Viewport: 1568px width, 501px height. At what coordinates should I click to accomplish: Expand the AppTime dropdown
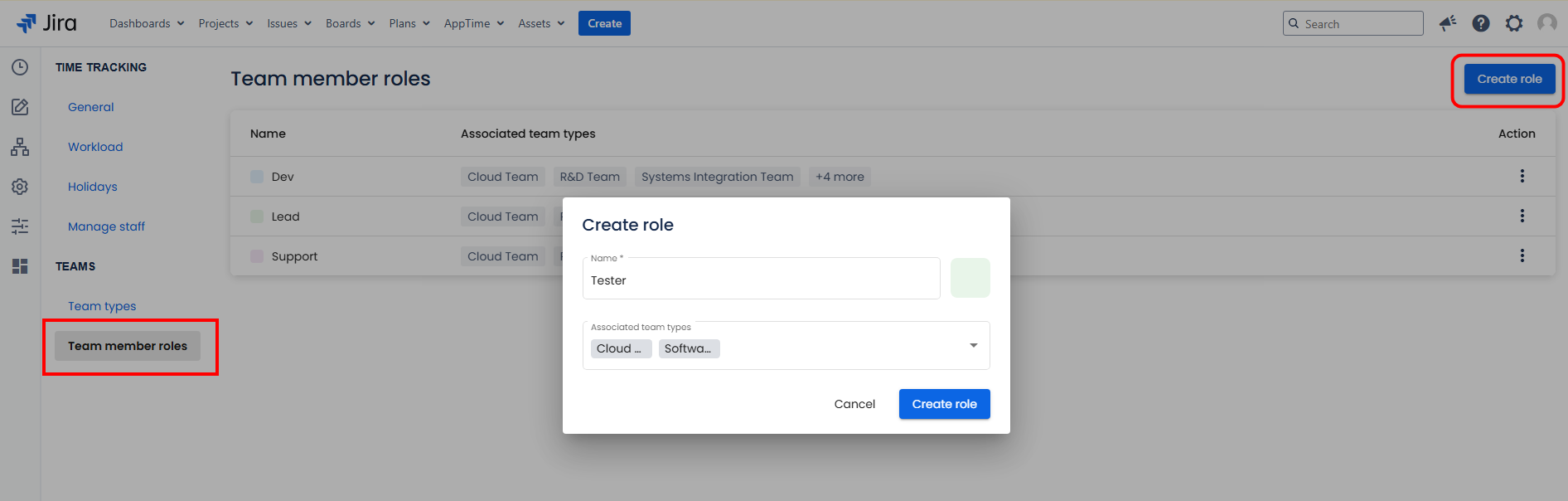(x=473, y=23)
